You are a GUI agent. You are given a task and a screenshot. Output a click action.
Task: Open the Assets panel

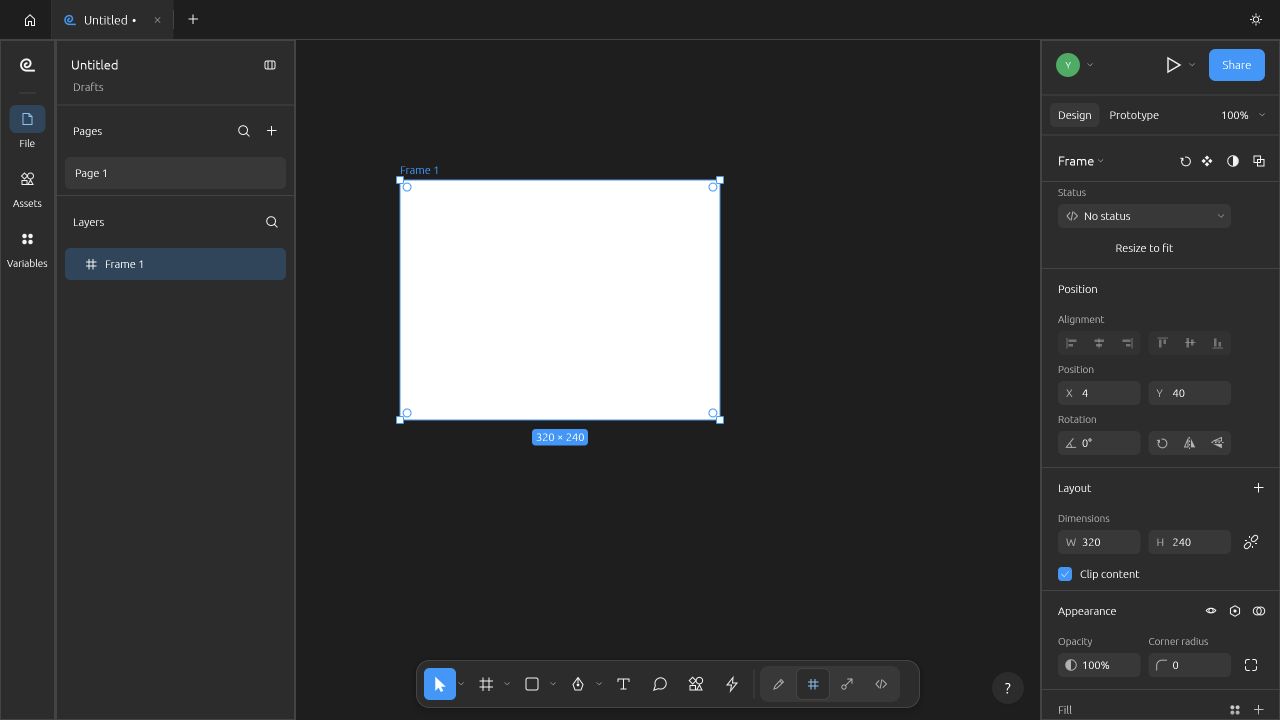tap(27, 188)
